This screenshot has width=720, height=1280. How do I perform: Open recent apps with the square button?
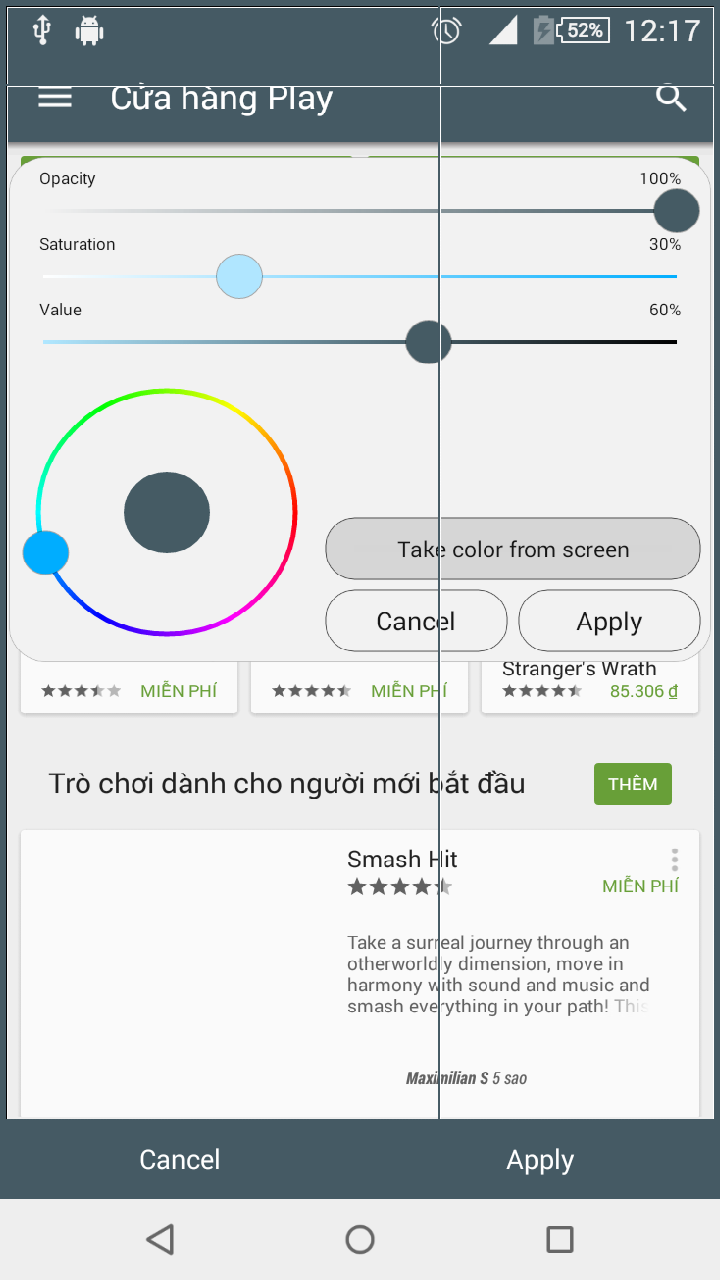(560, 1240)
